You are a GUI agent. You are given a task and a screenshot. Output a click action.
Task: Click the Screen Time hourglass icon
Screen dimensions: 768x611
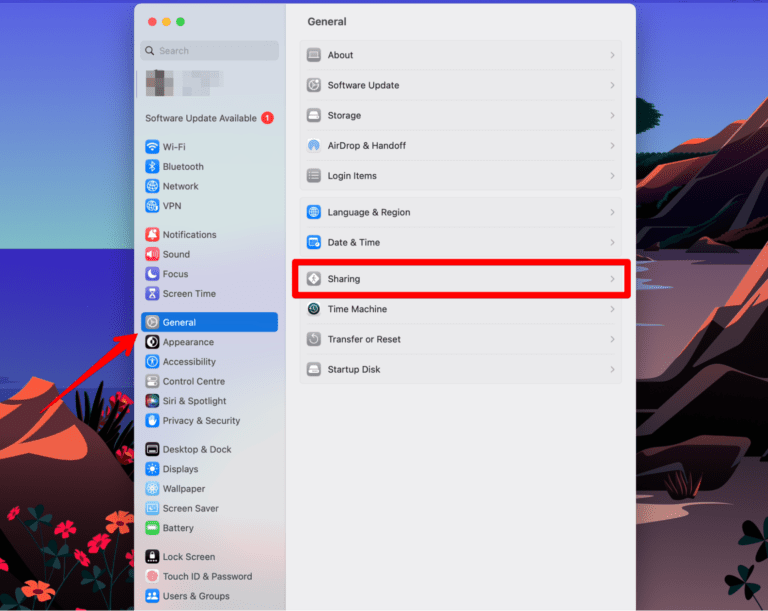click(152, 293)
